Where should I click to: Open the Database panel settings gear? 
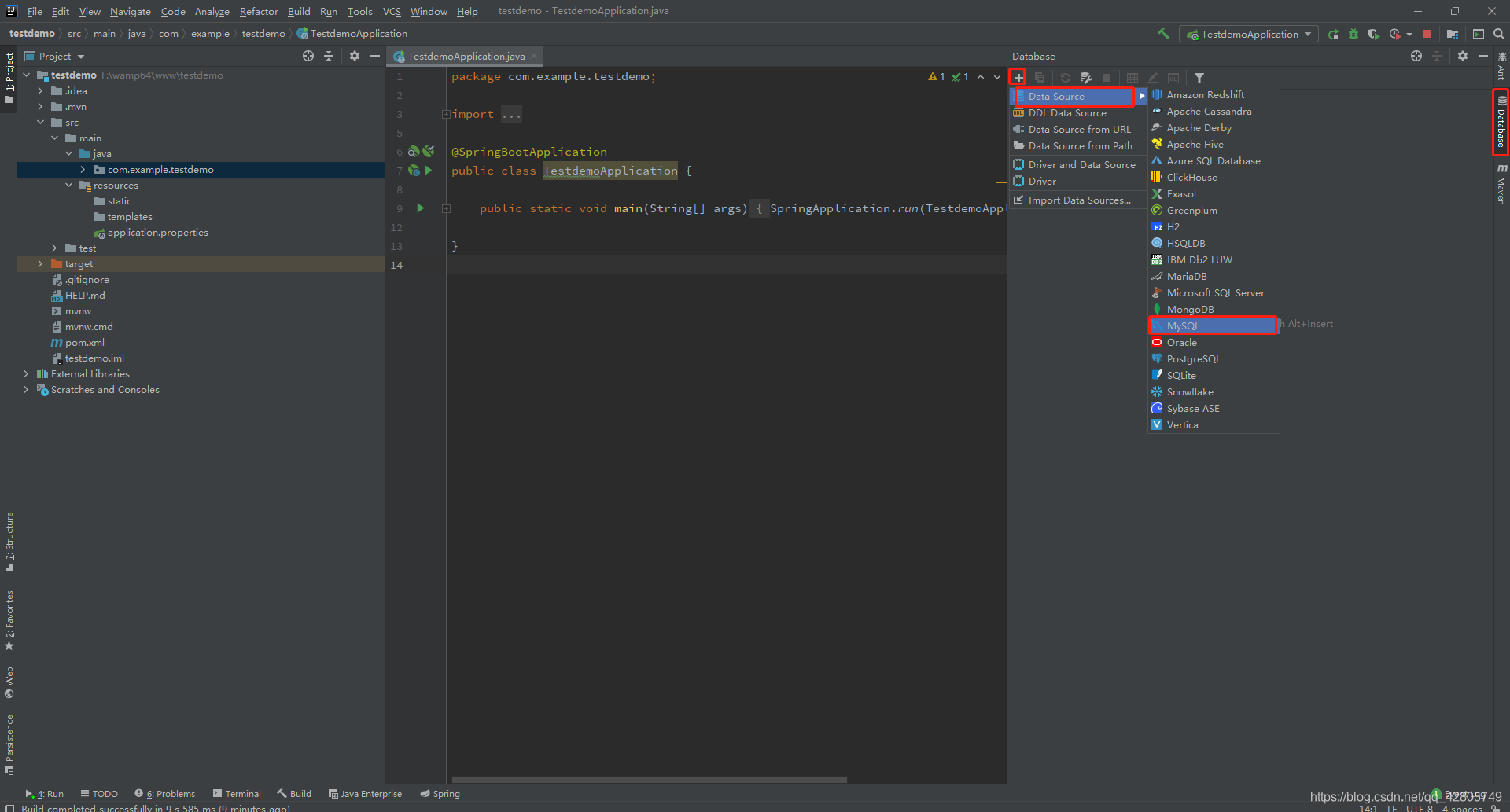click(x=1463, y=56)
